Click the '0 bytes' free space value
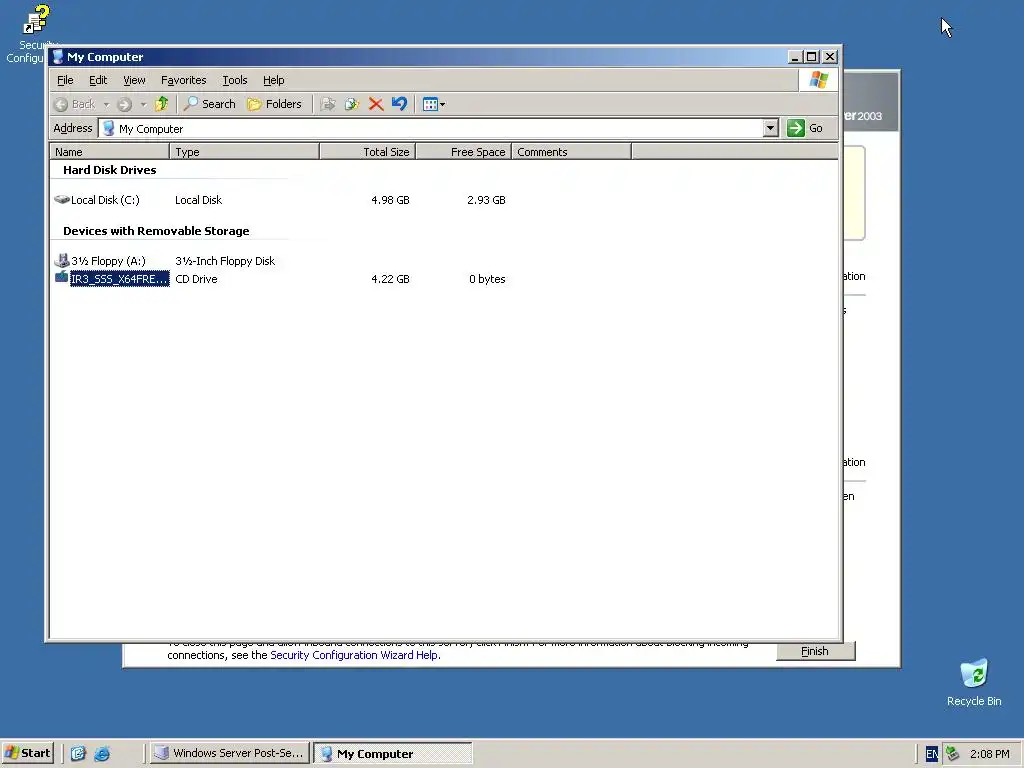 [487, 279]
